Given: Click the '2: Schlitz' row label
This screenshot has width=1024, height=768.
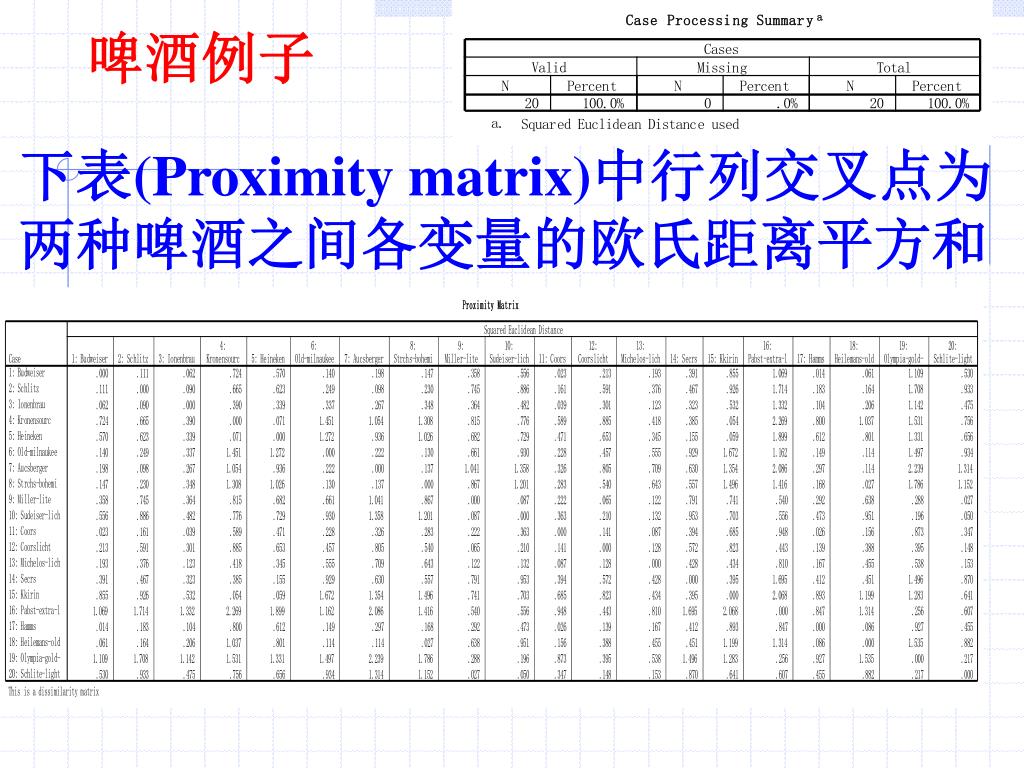Looking at the screenshot, I should click(24, 389).
